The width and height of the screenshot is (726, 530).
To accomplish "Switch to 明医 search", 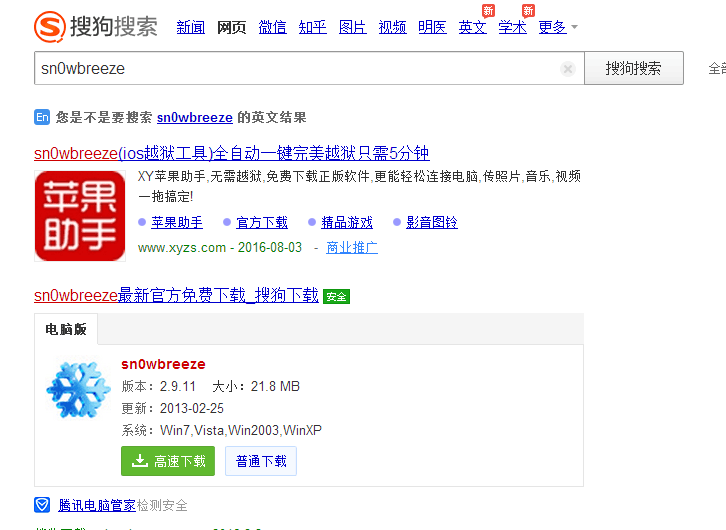I will 432,27.
